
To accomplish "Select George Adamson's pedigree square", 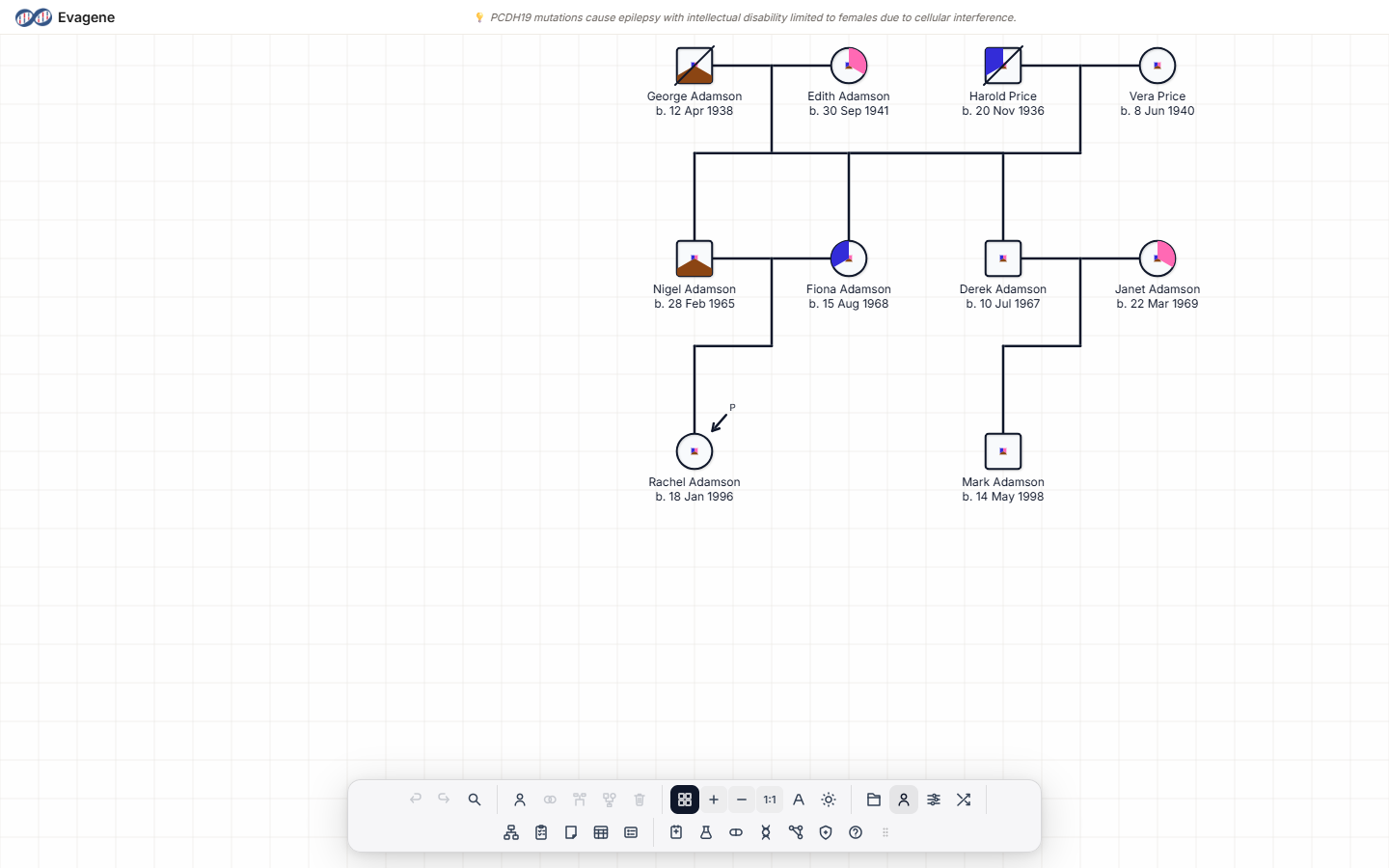I will (x=694, y=66).
